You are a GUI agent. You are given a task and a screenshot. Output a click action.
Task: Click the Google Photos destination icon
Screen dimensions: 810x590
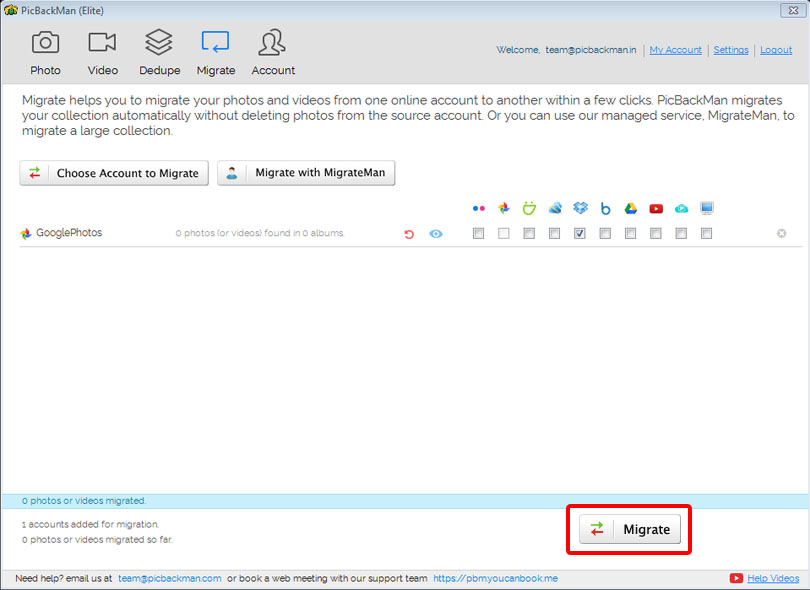pyautogui.click(x=504, y=208)
